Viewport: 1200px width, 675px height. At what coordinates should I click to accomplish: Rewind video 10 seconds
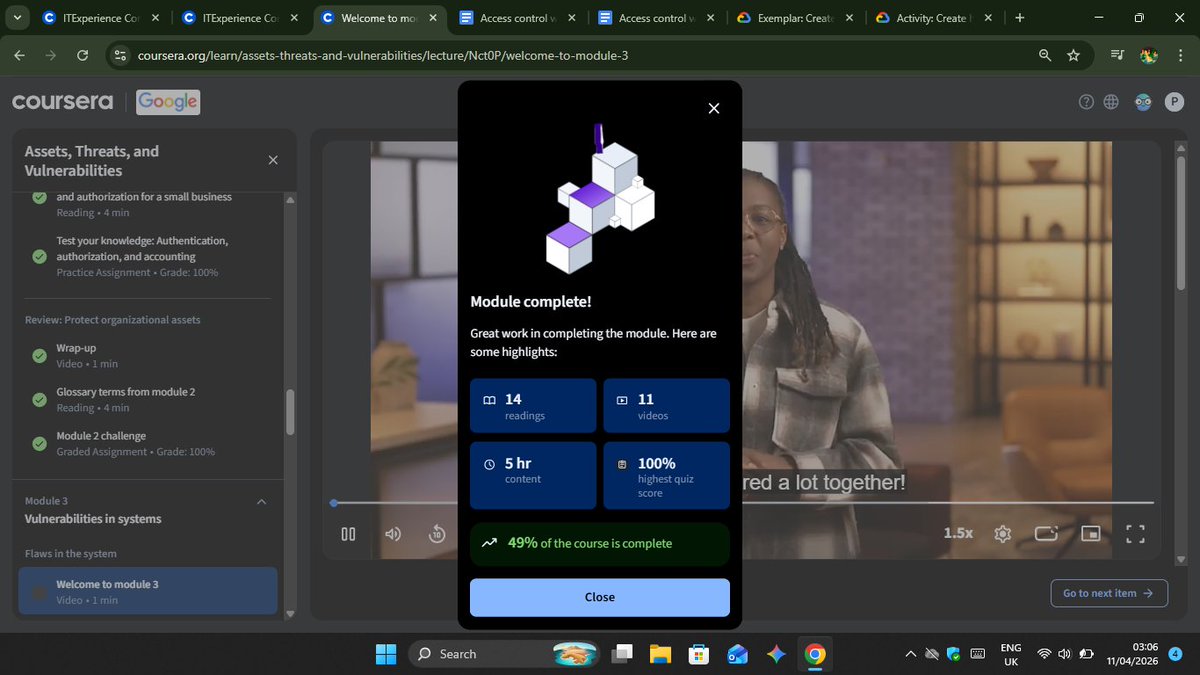pos(437,534)
